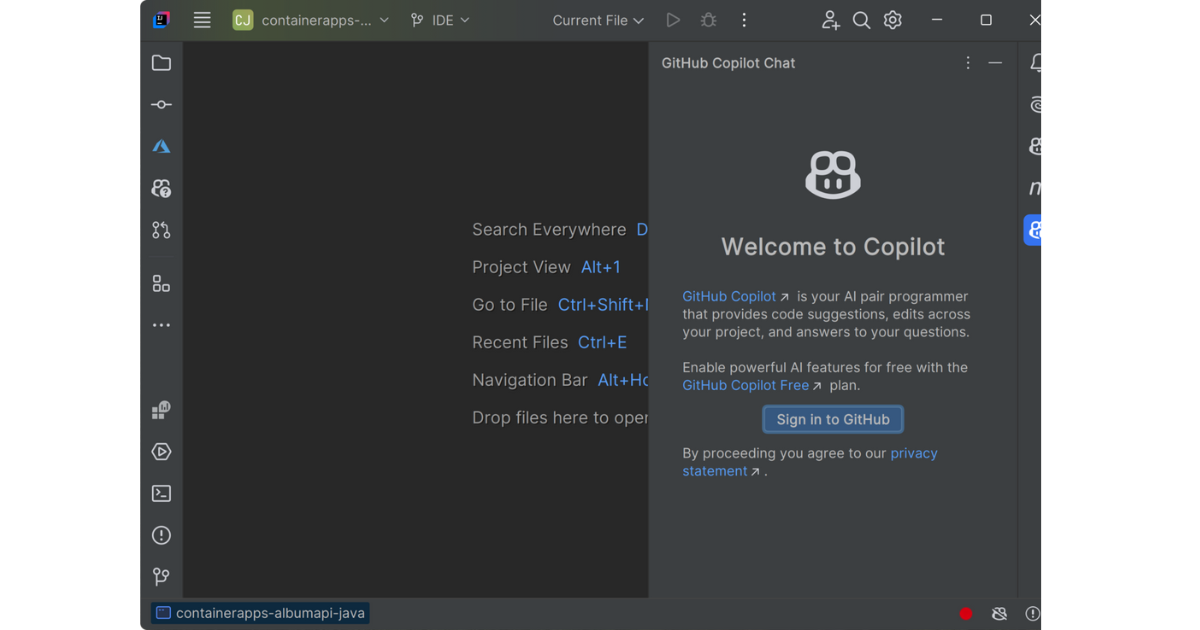Open the Problems tool window
1200x630 pixels.
tap(161, 535)
